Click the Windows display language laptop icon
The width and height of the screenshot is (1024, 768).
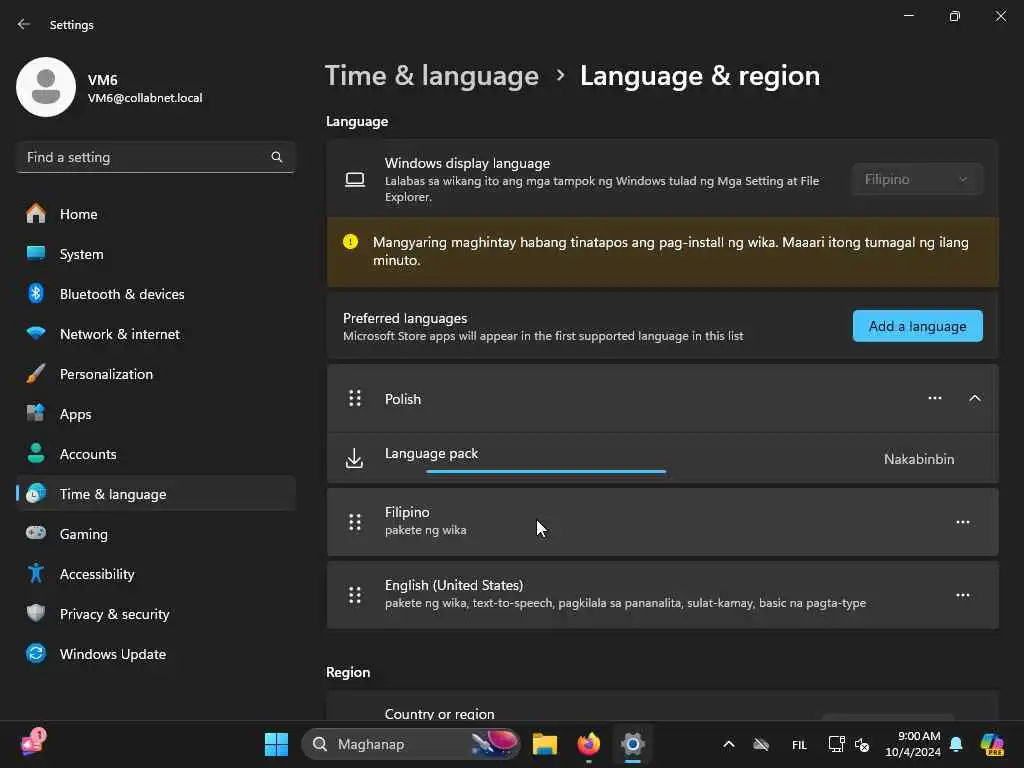tap(355, 179)
